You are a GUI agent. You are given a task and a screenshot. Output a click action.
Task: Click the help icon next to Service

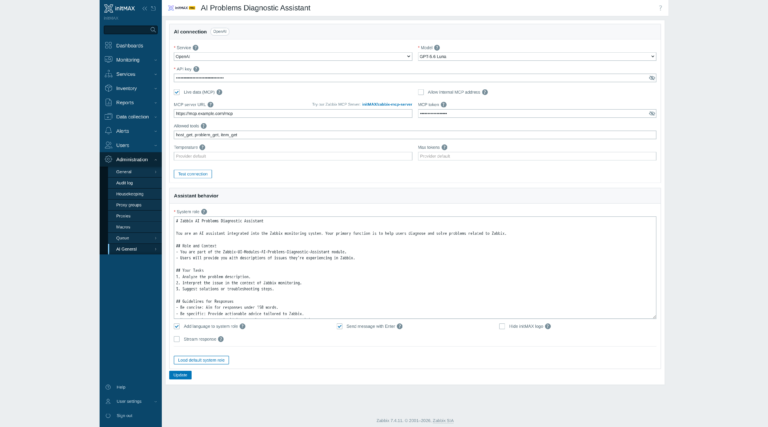195,47
